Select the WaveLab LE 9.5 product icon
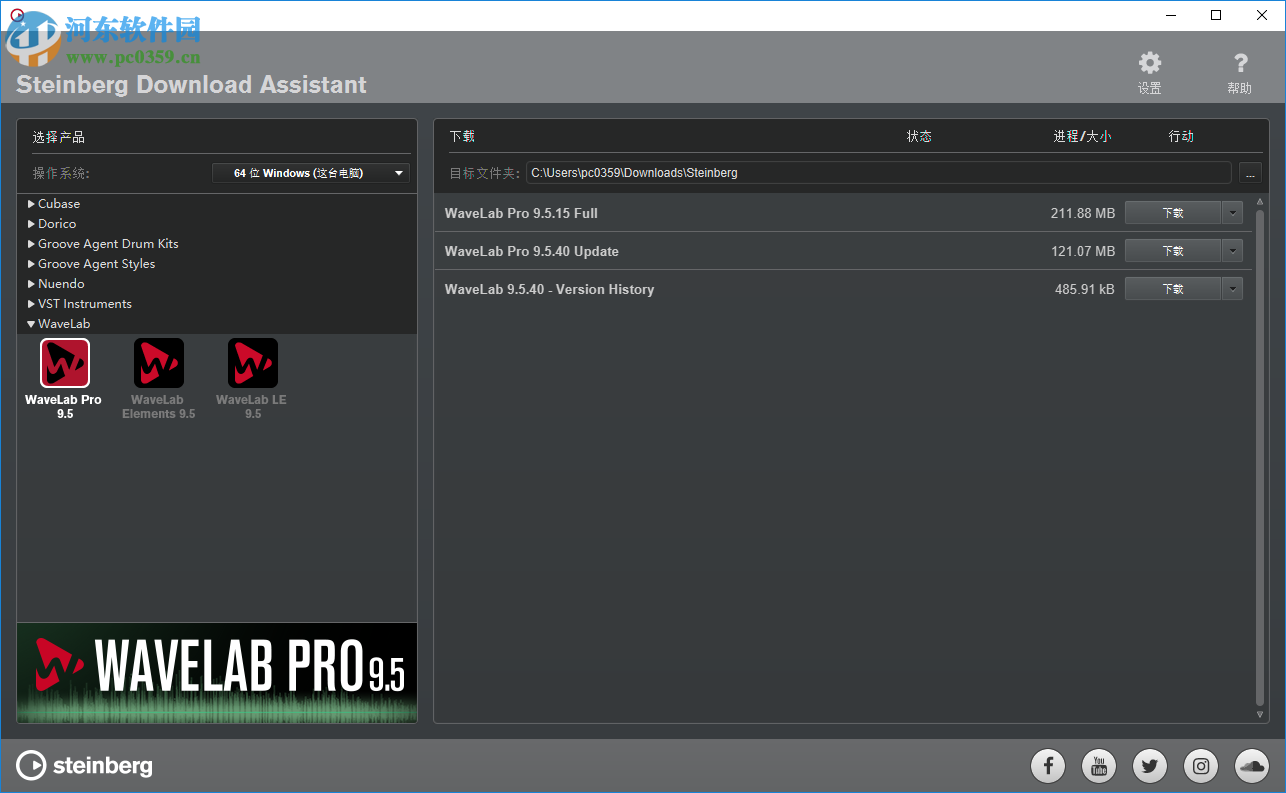Screen dimensions: 1286x793 (251, 362)
